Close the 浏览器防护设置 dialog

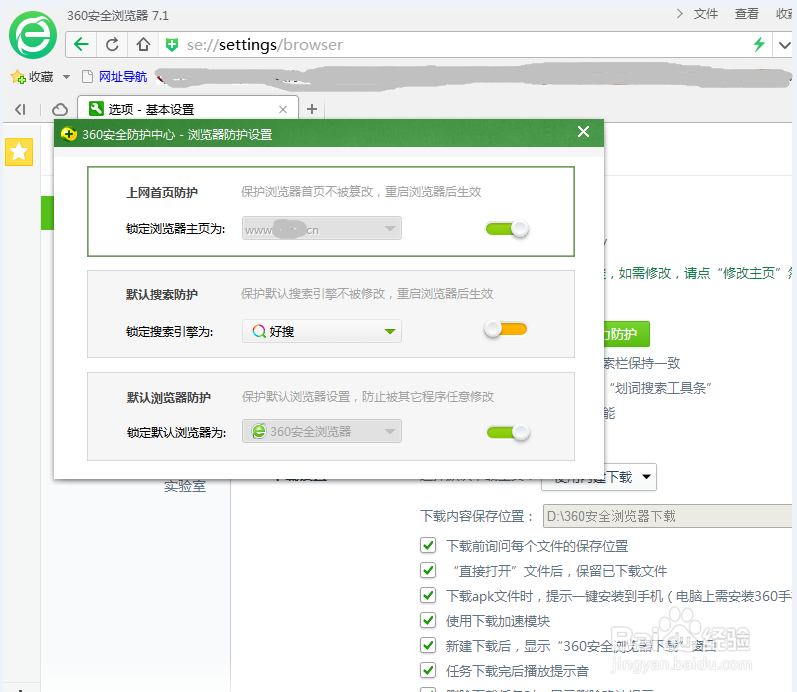click(x=584, y=132)
